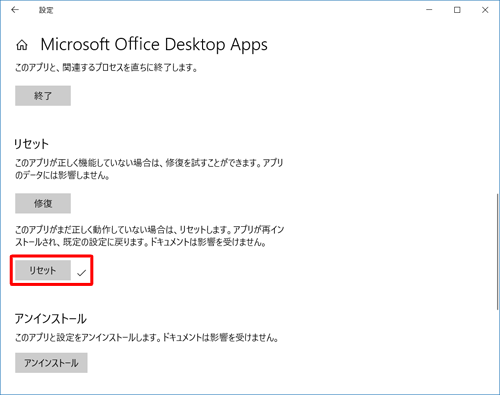This screenshot has width=500, height=395.
Task: Click the text このアプリと設定をアンインストールします
Action: (x=88, y=338)
